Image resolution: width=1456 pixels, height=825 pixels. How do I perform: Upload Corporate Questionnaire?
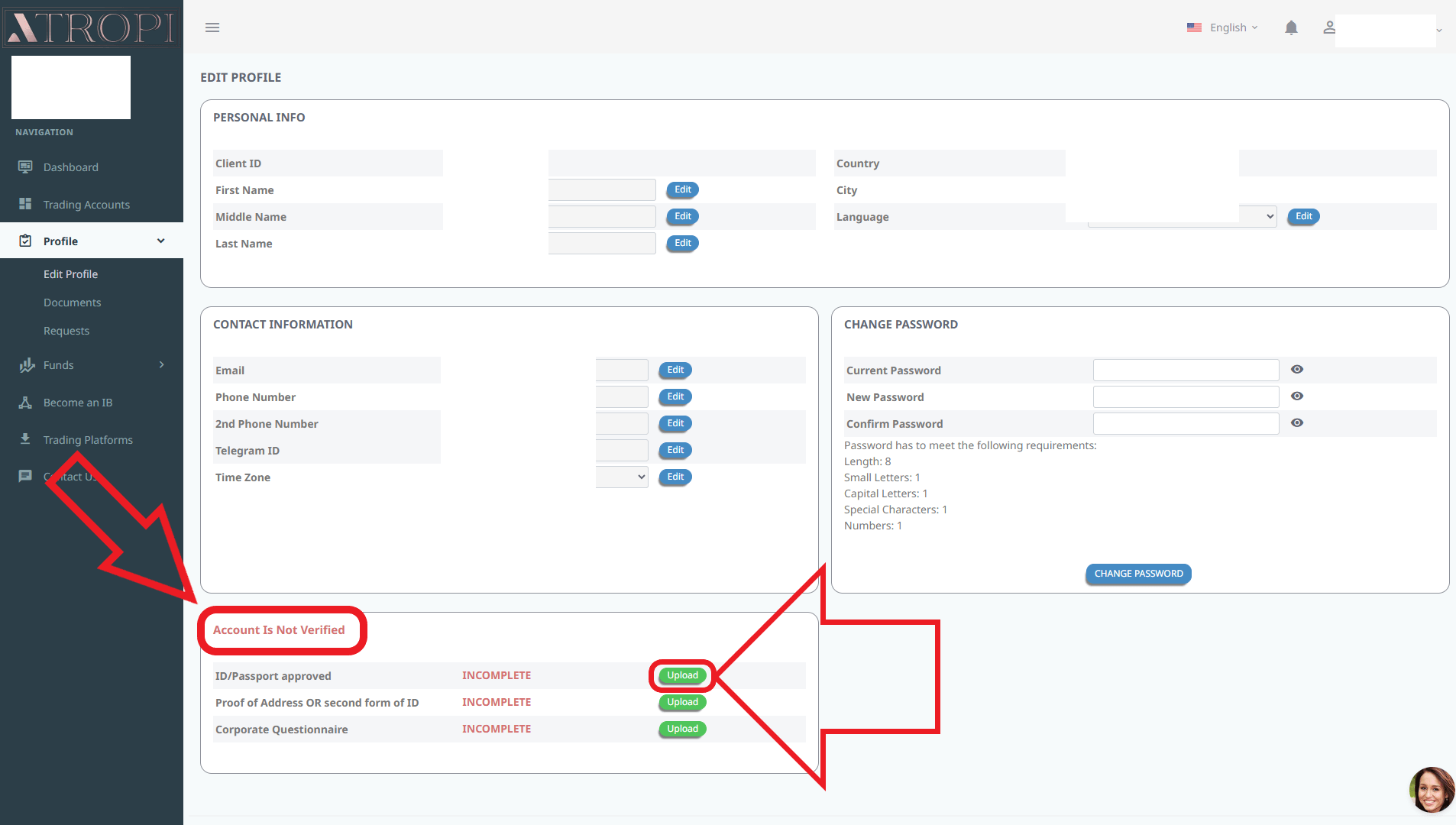(682, 729)
